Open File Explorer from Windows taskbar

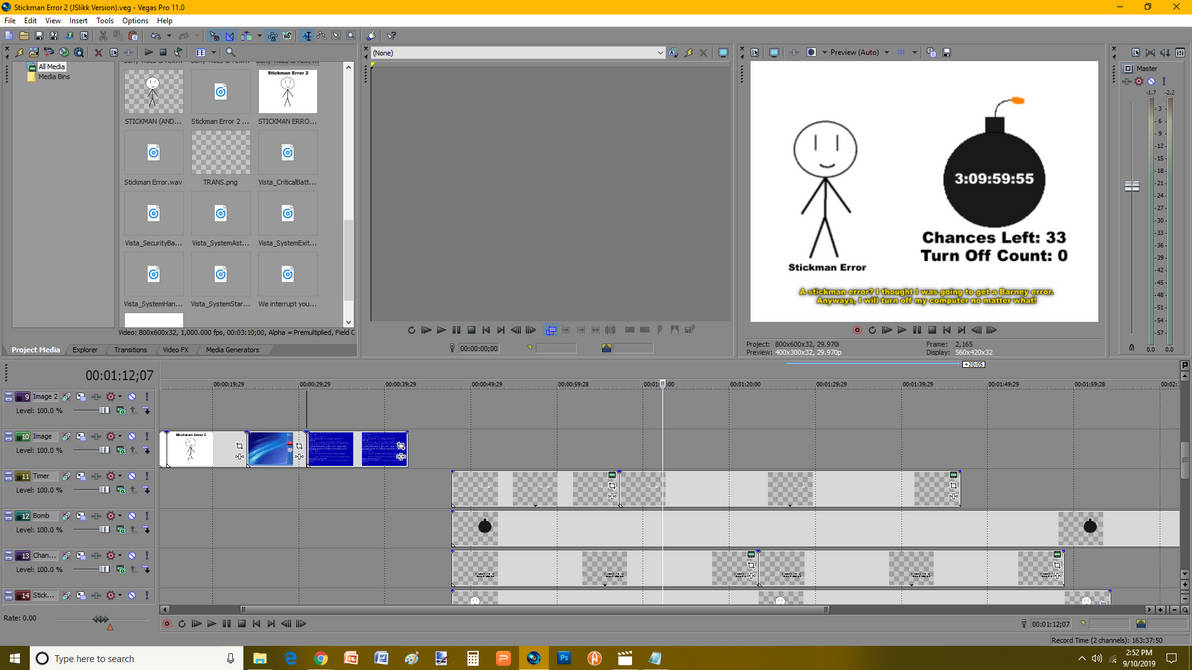(x=260, y=659)
